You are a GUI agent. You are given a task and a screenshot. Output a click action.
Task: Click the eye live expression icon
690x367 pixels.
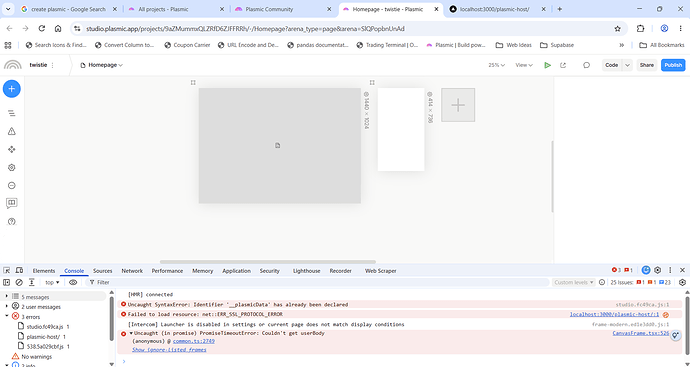coord(73,283)
